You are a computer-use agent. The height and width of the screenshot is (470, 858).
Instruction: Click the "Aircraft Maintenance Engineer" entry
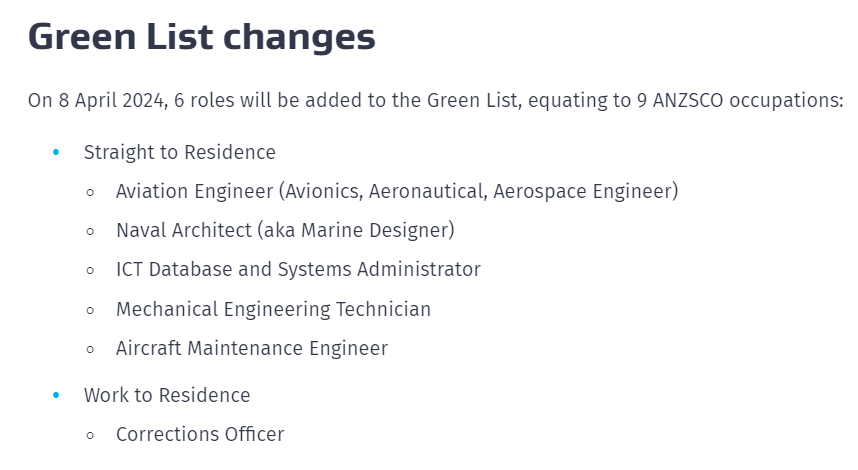pos(251,348)
